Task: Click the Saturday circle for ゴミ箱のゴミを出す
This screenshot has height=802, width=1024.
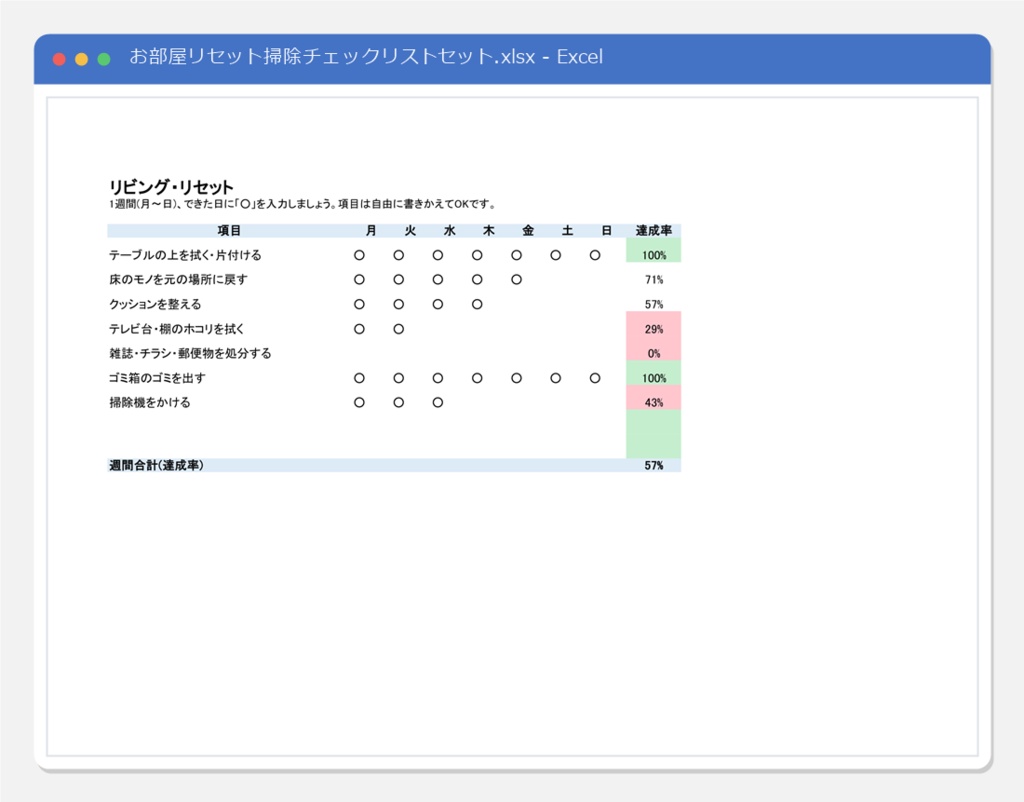Action: coord(556,378)
